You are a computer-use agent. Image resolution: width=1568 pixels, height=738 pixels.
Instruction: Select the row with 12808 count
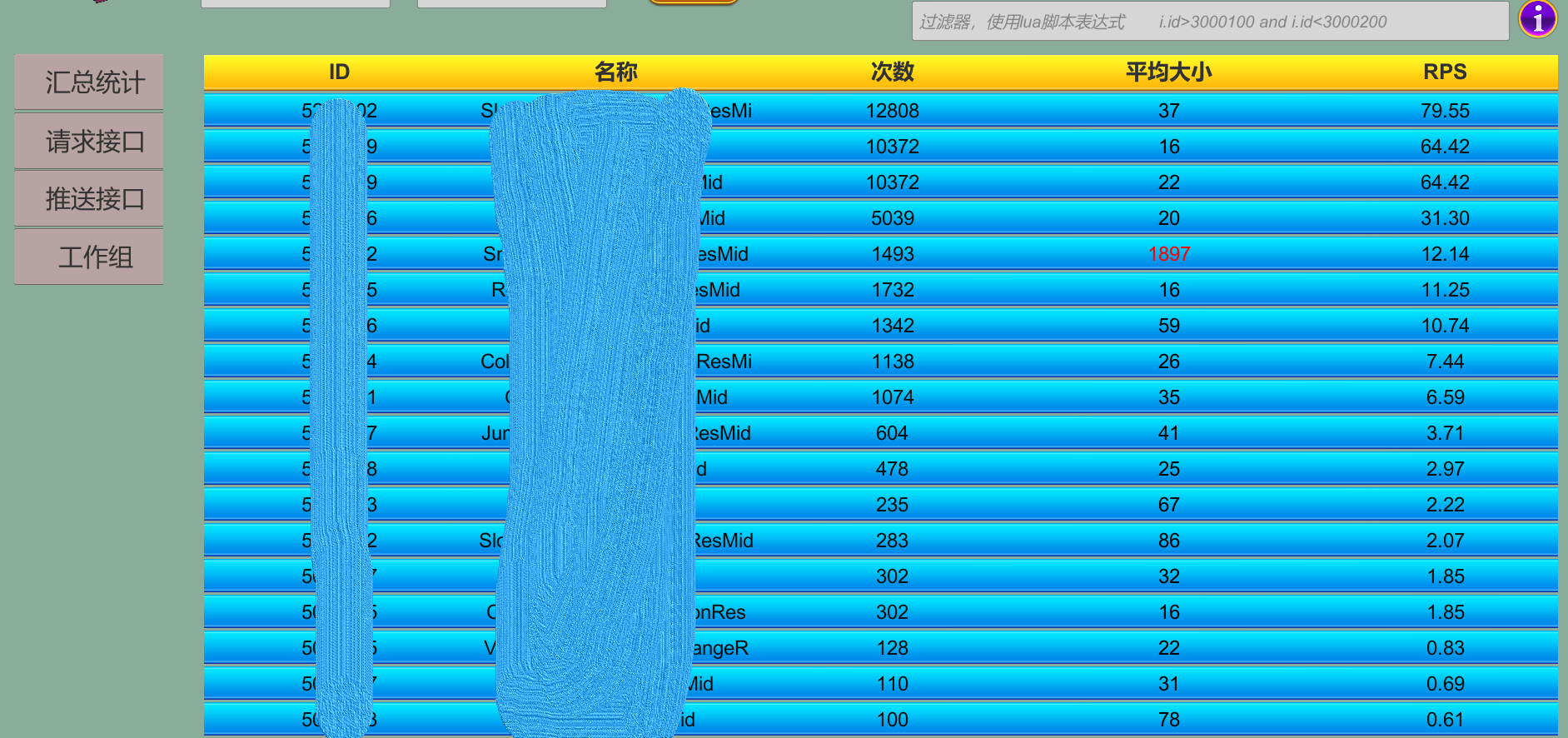(892, 111)
